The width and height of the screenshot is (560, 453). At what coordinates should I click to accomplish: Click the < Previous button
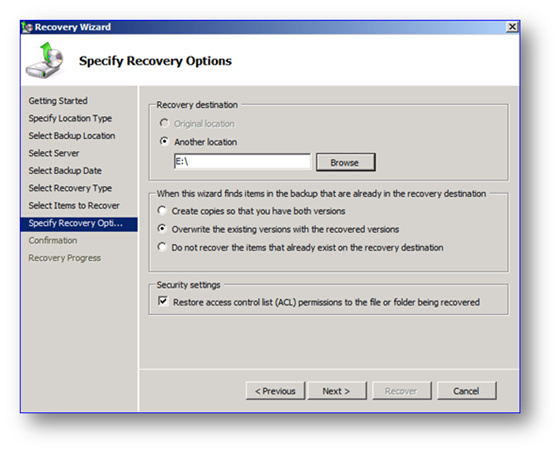[275, 391]
